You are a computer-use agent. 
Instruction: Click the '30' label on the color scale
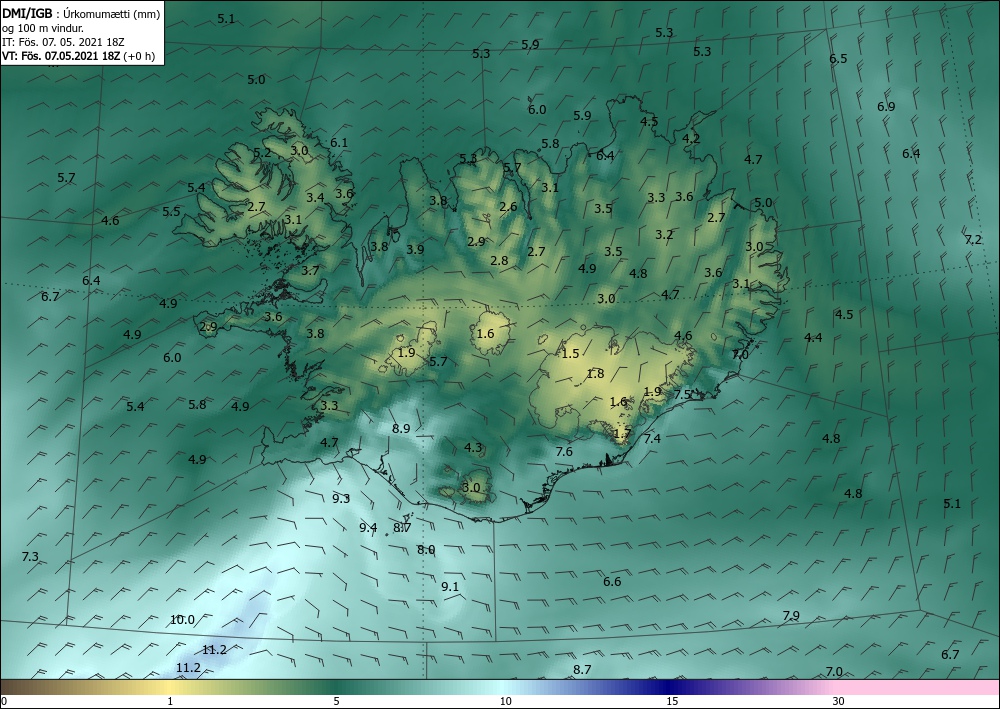pos(839,701)
